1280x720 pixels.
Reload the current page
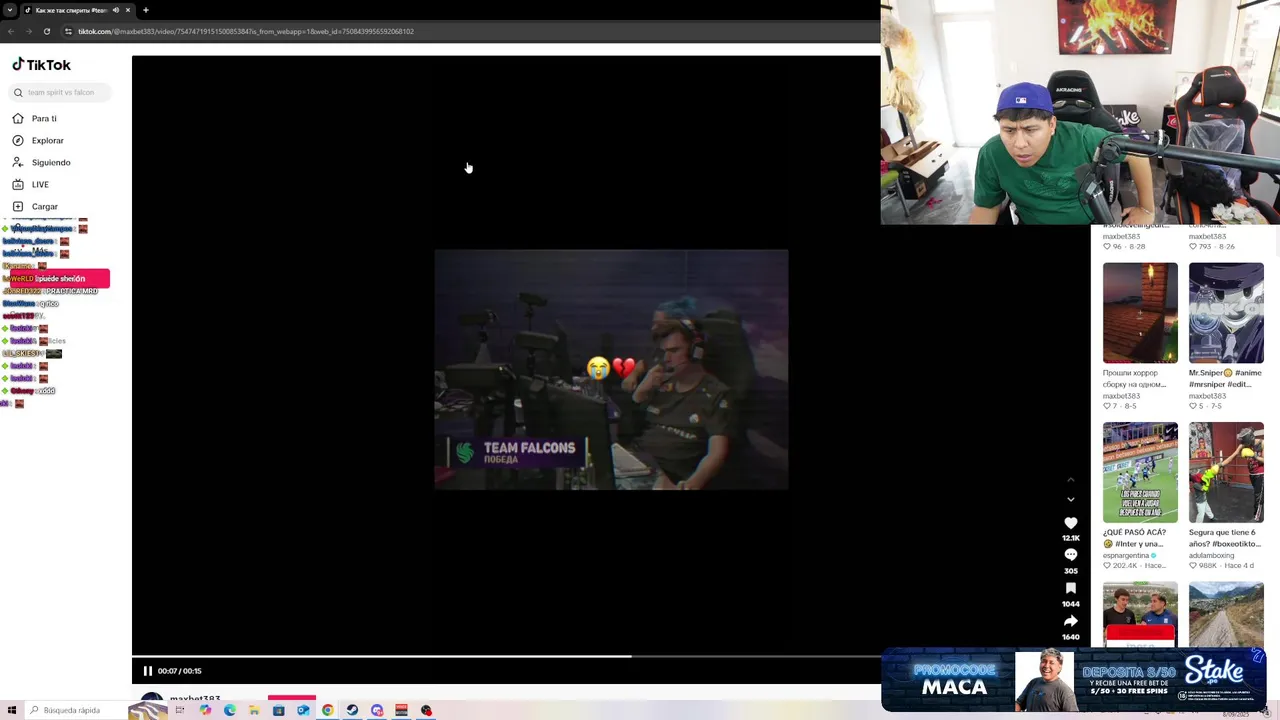tap(48, 31)
